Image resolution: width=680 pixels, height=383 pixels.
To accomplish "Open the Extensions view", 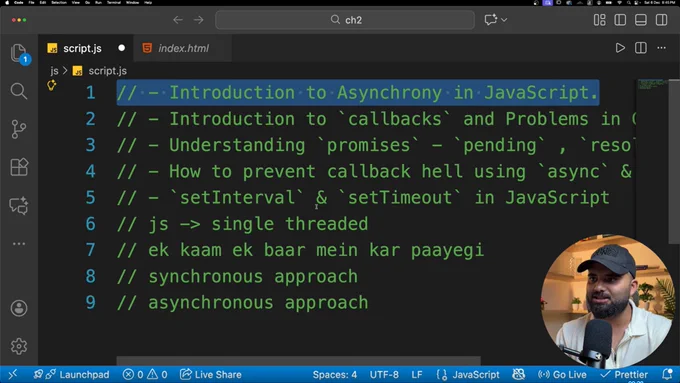I will click(x=19, y=167).
